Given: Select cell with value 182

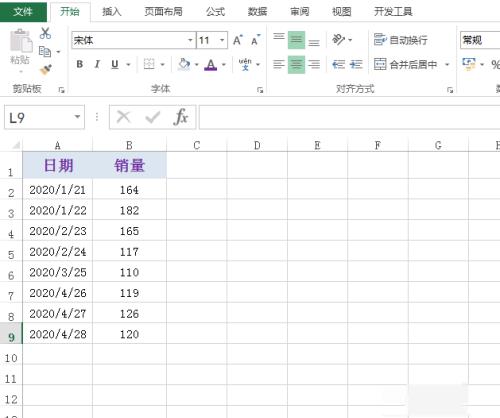Looking at the screenshot, I should point(129,210).
